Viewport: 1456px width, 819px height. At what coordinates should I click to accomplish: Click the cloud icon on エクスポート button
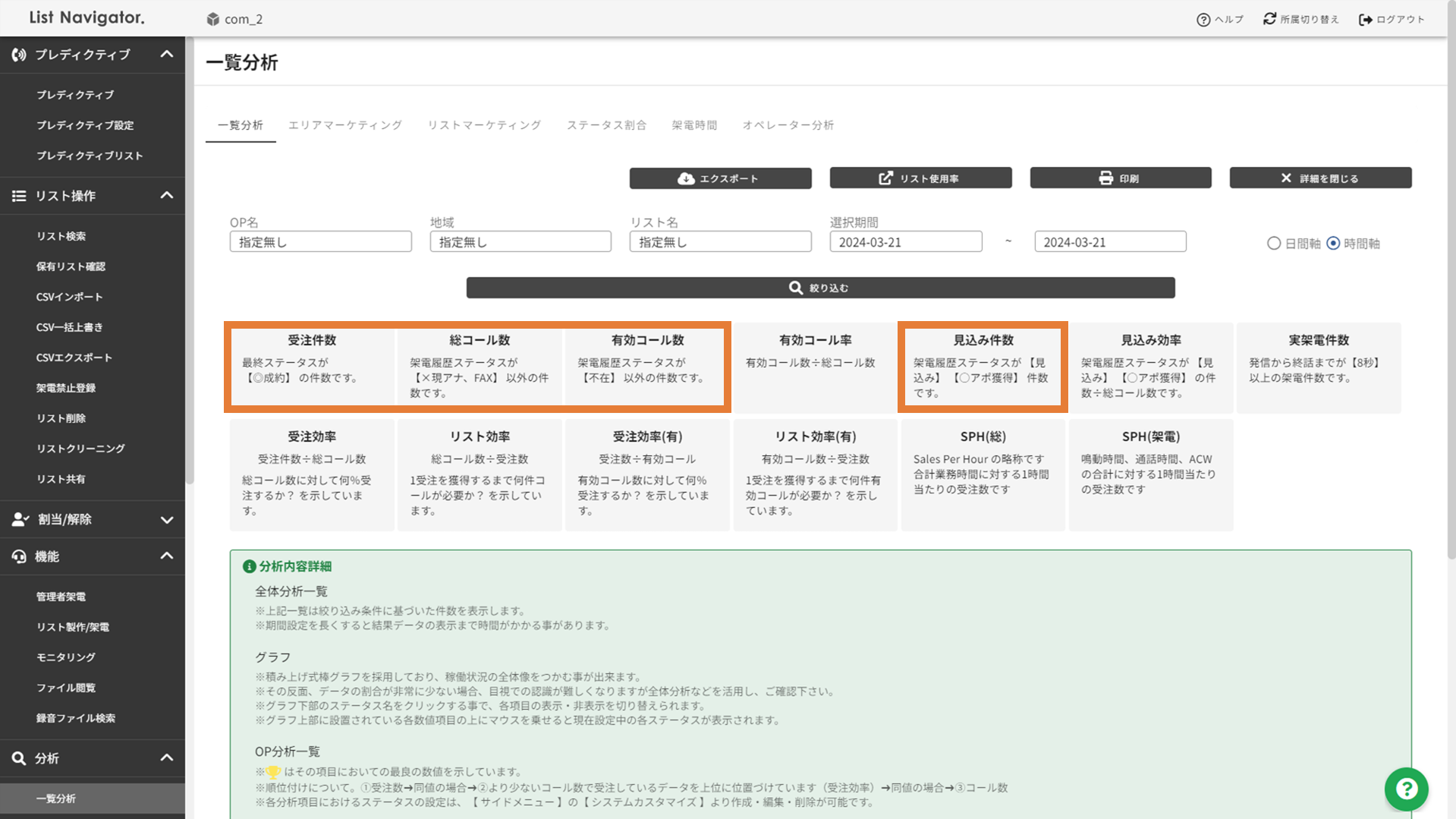click(x=686, y=178)
